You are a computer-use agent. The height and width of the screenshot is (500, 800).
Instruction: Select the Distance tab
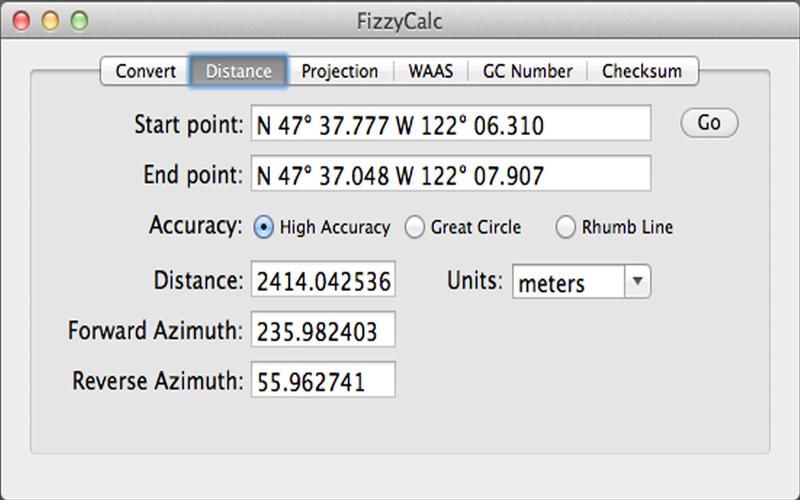click(x=238, y=71)
